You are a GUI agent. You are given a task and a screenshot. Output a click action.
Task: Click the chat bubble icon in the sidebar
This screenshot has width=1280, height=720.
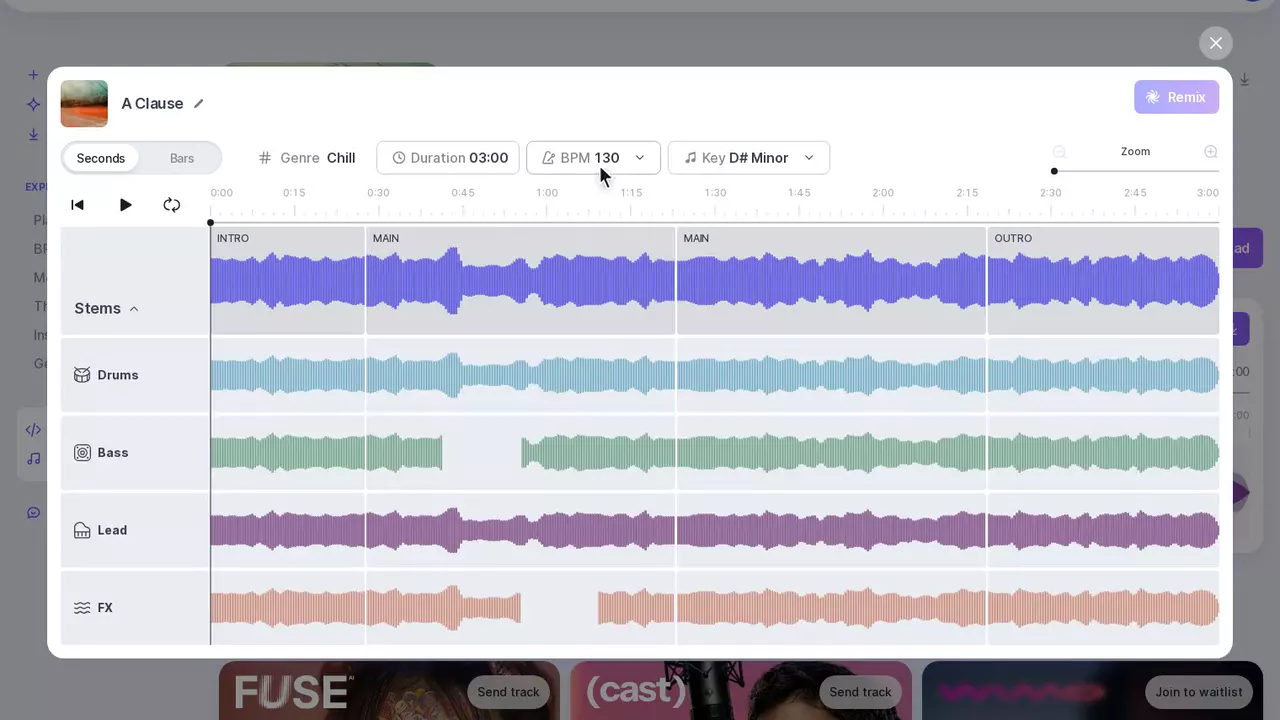pyautogui.click(x=33, y=513)
